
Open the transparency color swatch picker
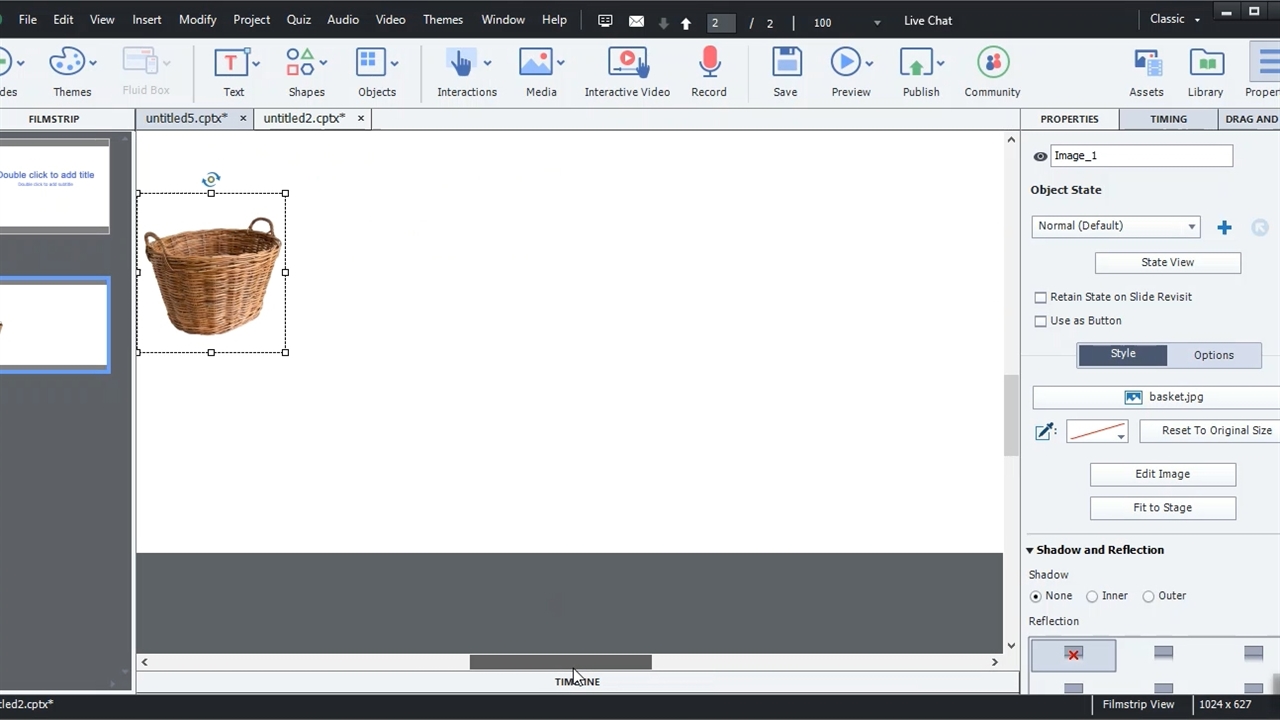(x=1097, y=431)
